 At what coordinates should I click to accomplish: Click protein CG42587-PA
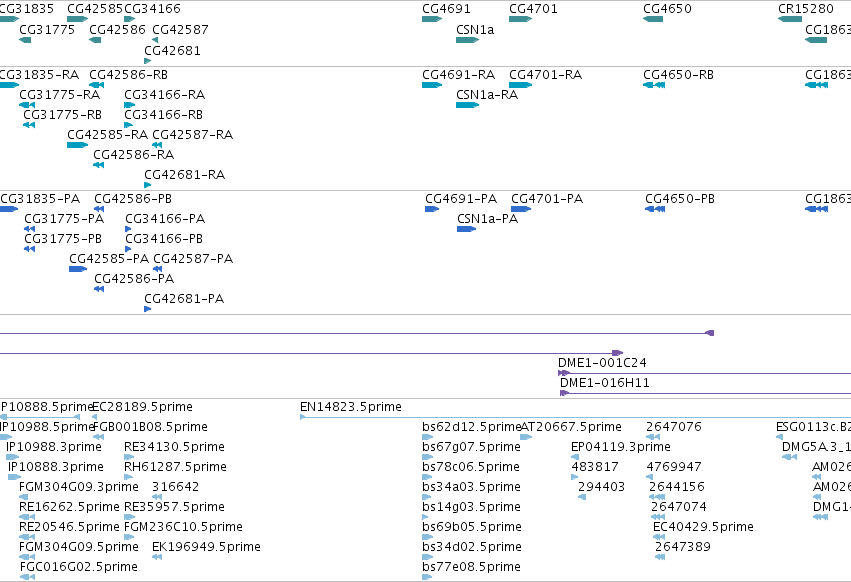tap(193, 259)
